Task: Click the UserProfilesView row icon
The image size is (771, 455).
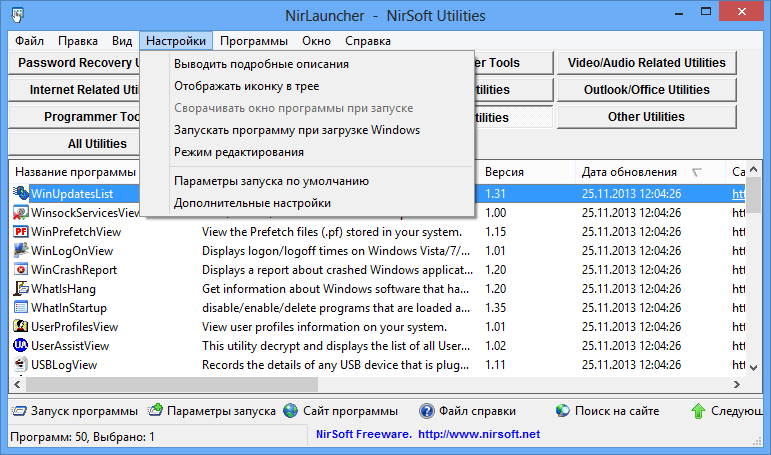Action: click(21, 327)
